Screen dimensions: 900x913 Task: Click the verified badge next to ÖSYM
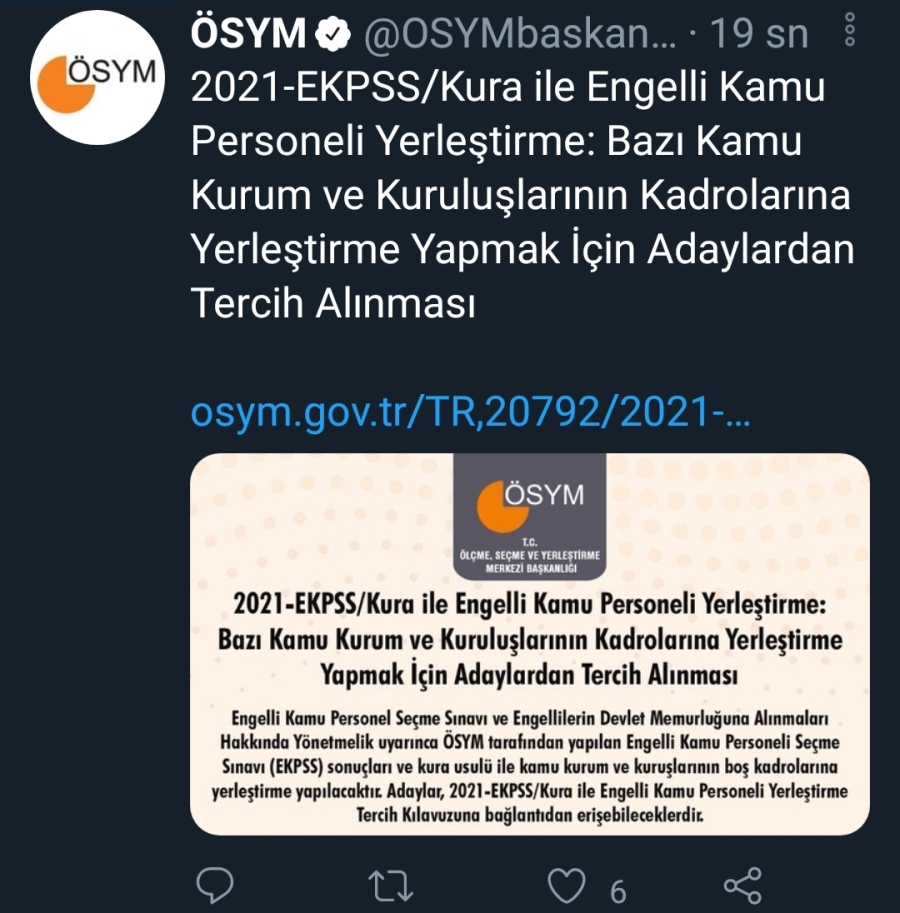332,33
